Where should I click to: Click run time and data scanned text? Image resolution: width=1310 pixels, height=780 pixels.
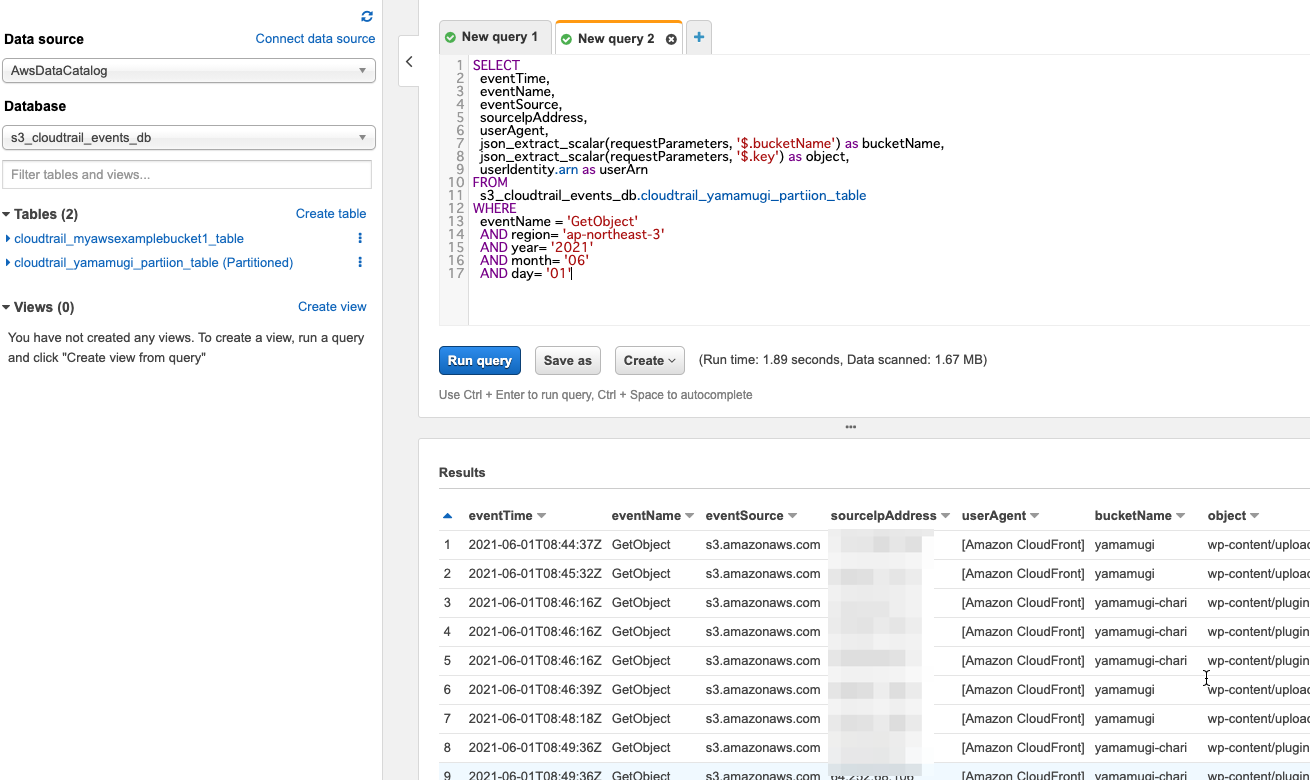click(843, 360)
